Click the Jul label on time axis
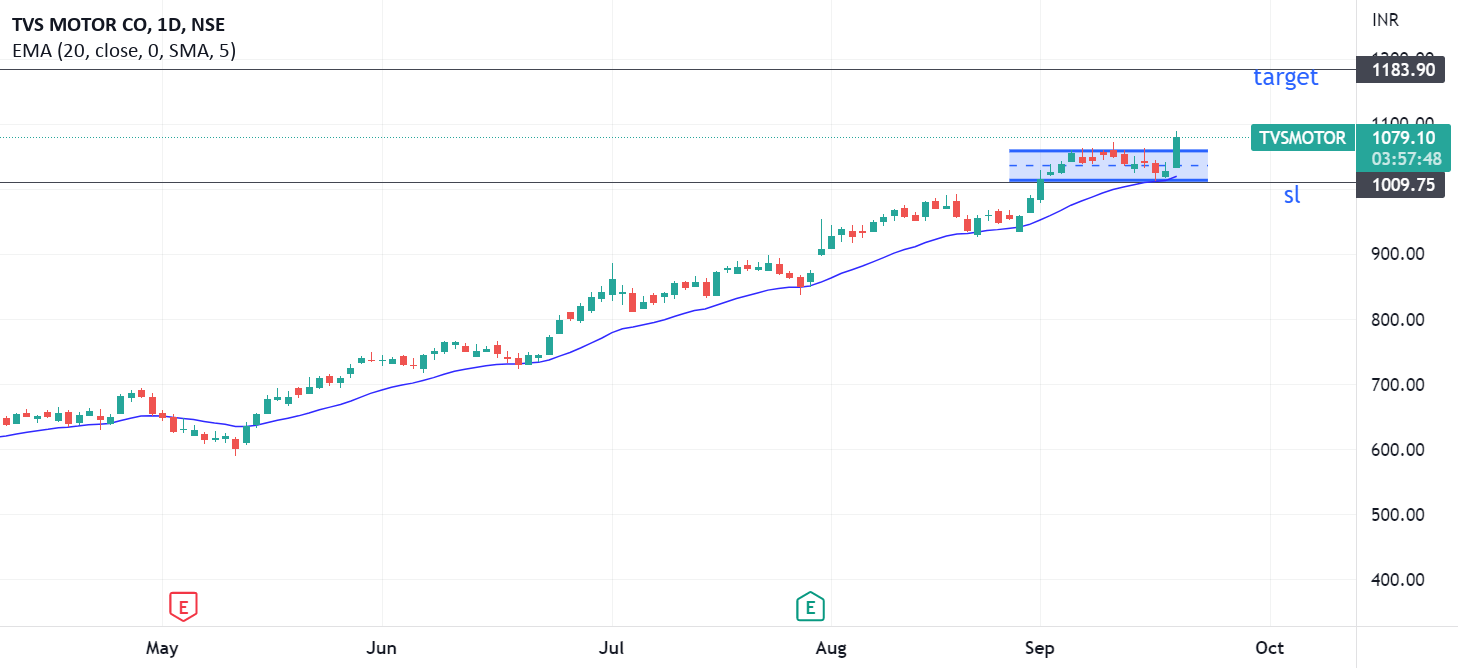 610,648
